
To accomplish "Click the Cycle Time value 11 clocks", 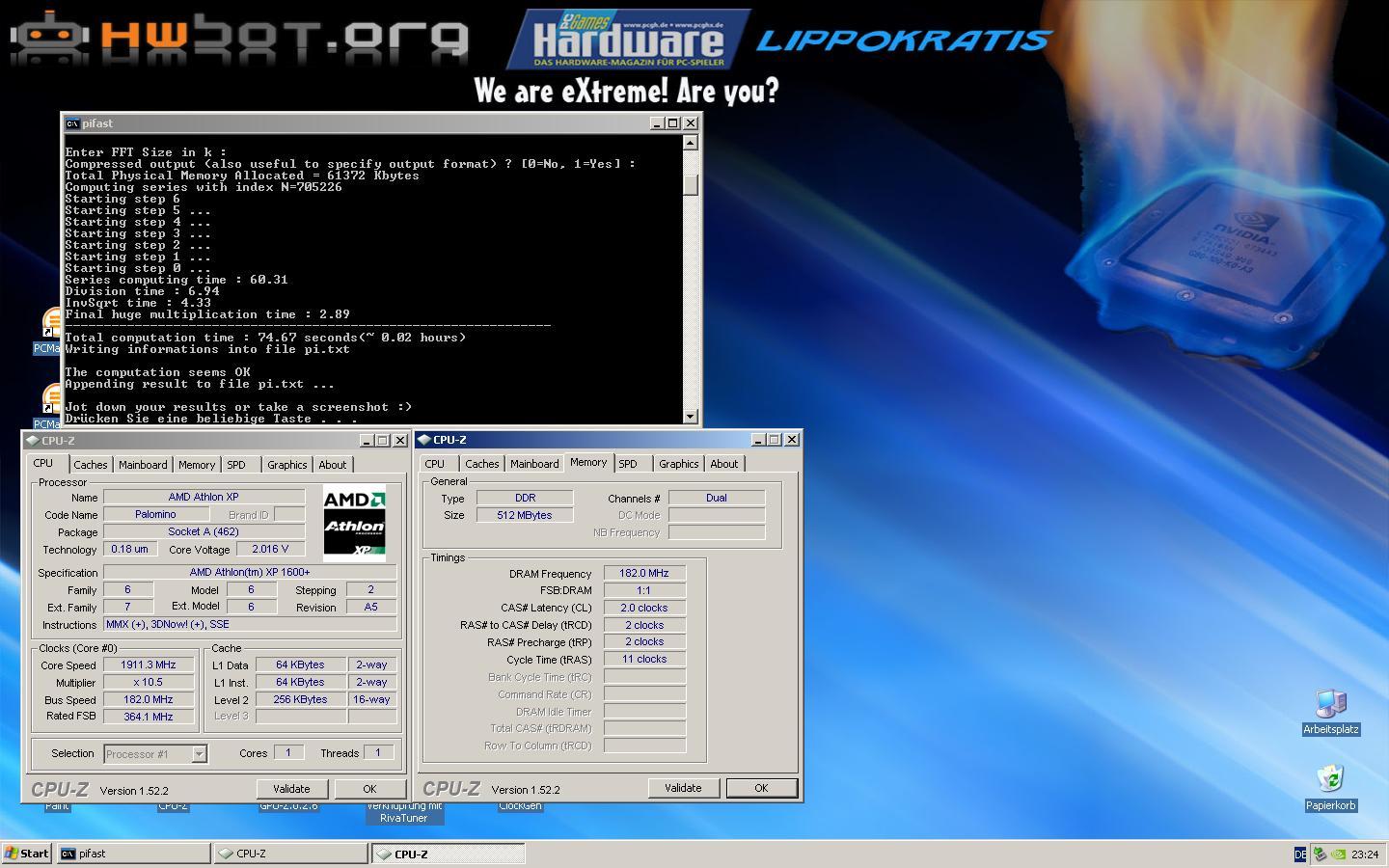I will click(x=644, y=660).
